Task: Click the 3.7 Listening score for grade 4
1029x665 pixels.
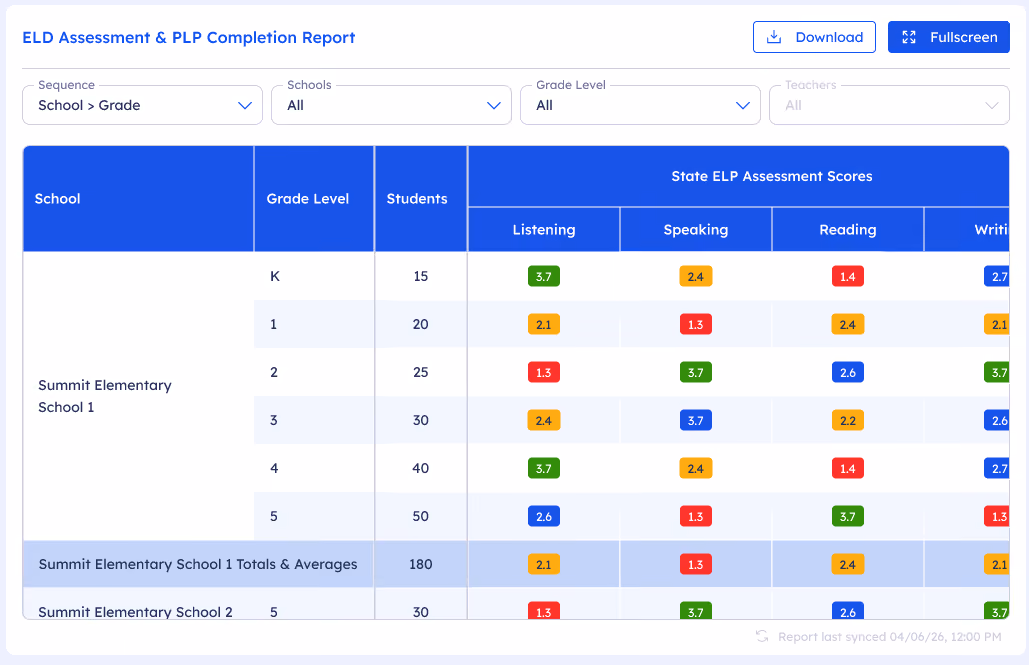Action: click(x=543, y=468)
